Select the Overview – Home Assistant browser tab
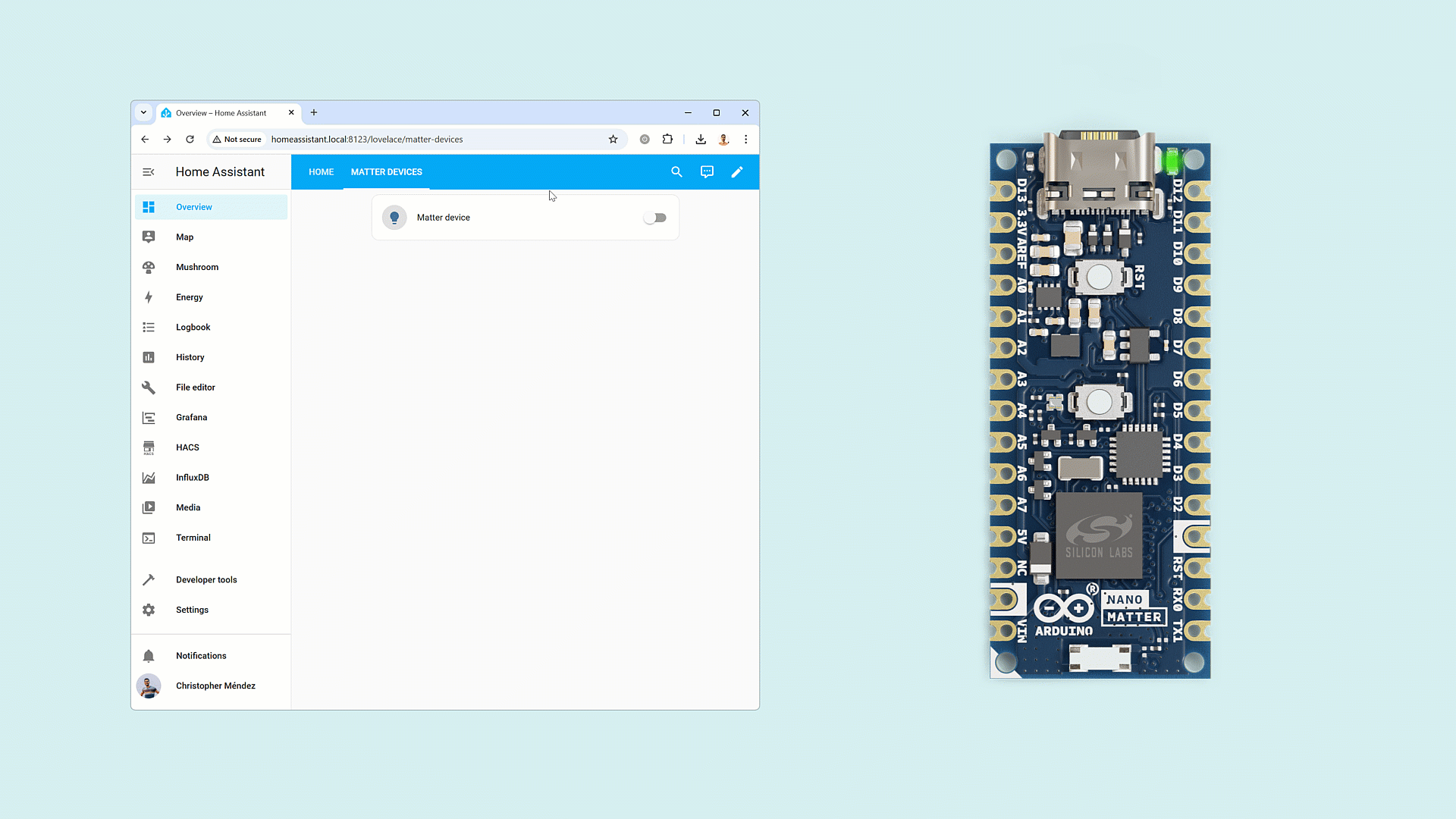 pos(227,113)
